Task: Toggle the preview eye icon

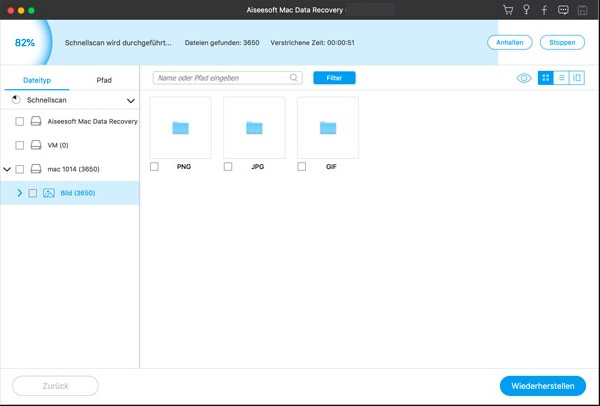Action: (524, 78)
